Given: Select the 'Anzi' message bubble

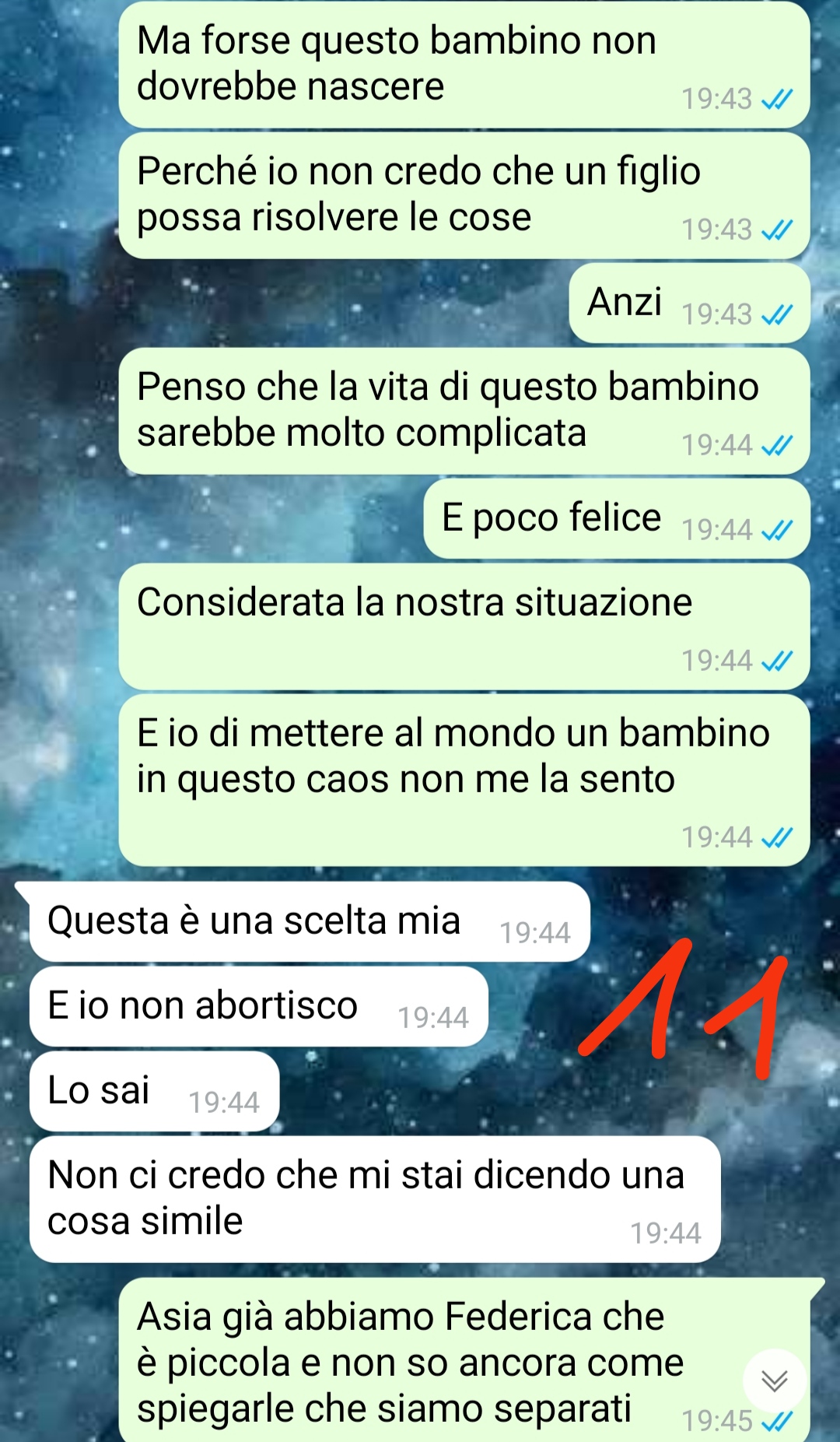Looking at the screenshot, I should tap(690, 303).
